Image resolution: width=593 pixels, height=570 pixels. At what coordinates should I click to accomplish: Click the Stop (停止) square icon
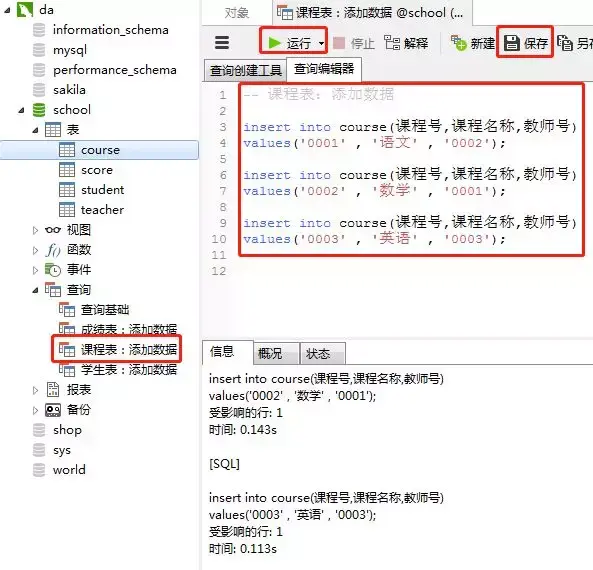click(x=338, y=43)
